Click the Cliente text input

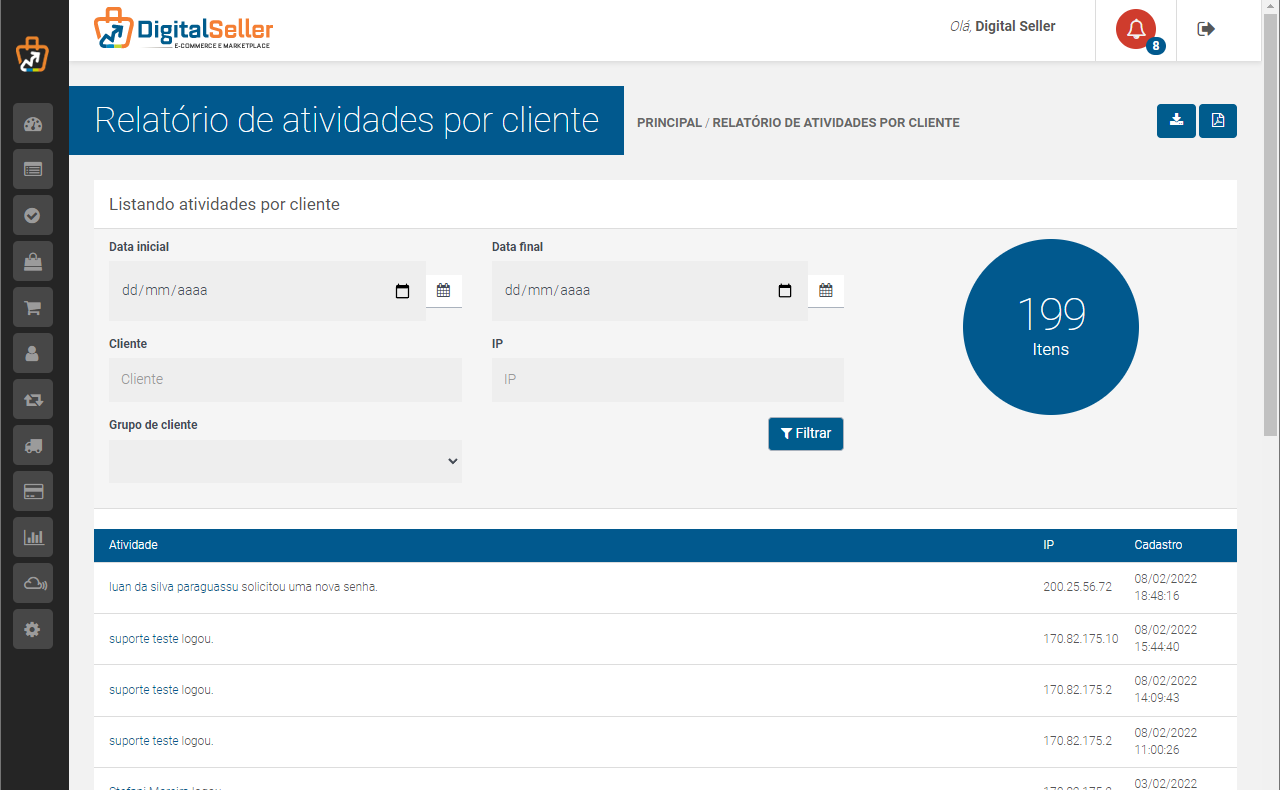click(x=285, y=380)
